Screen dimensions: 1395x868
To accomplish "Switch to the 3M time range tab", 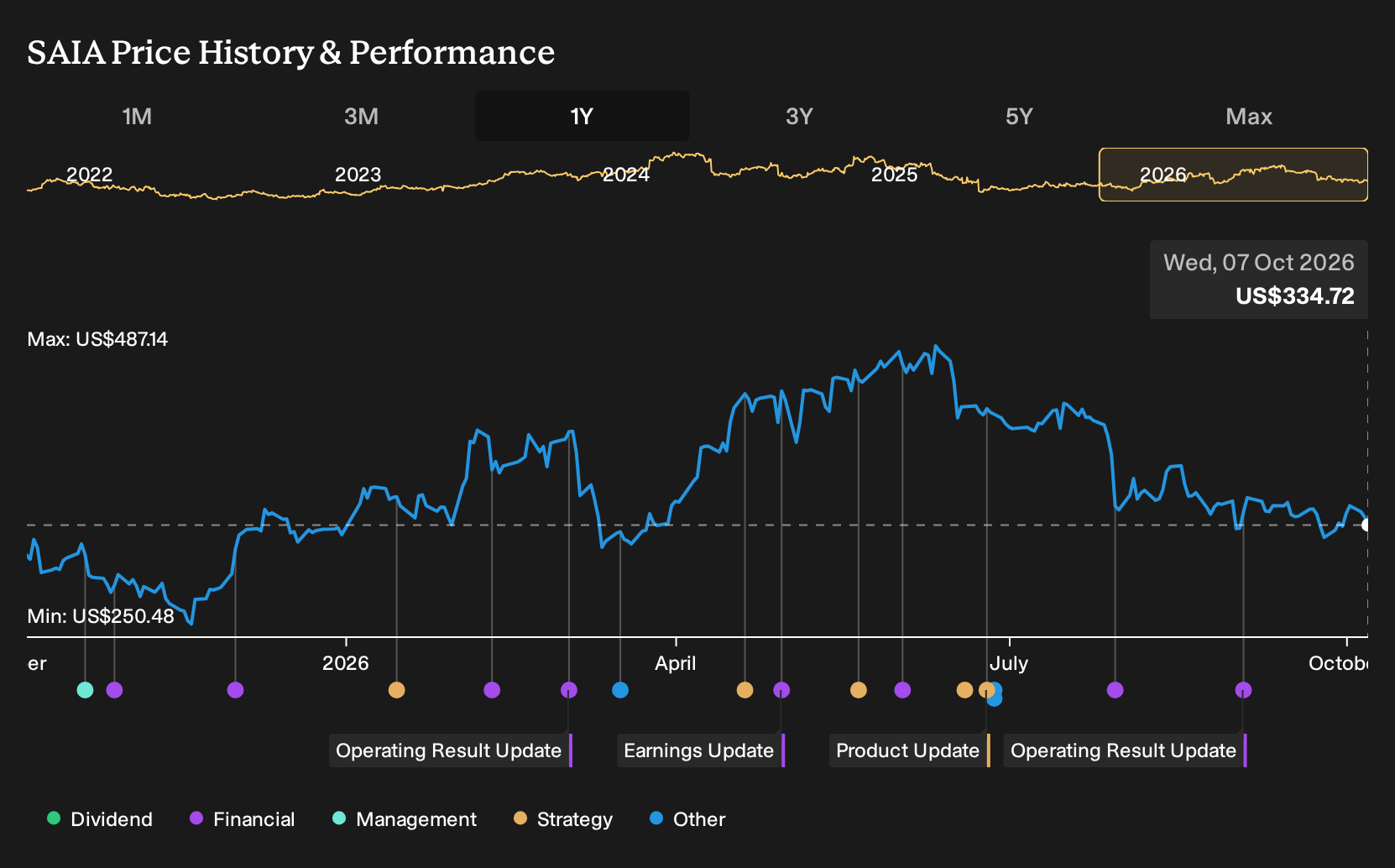I will [x=361, y=116].
